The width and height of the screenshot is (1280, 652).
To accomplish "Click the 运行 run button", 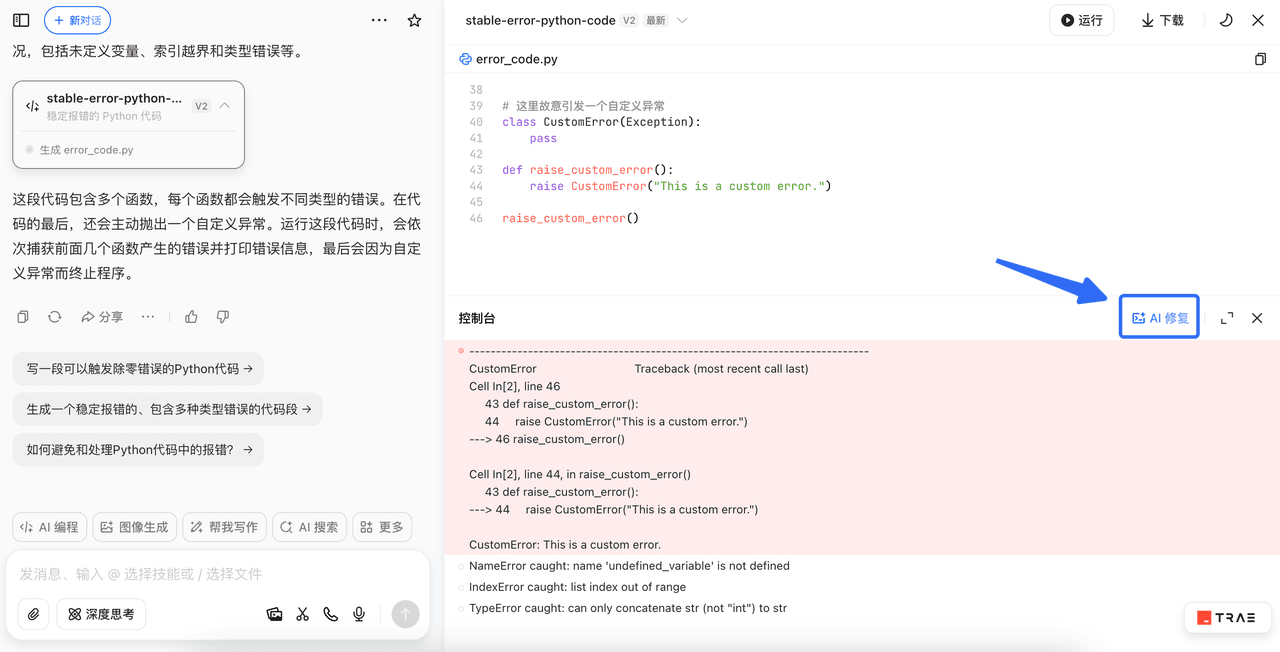I will [1081, 20].
